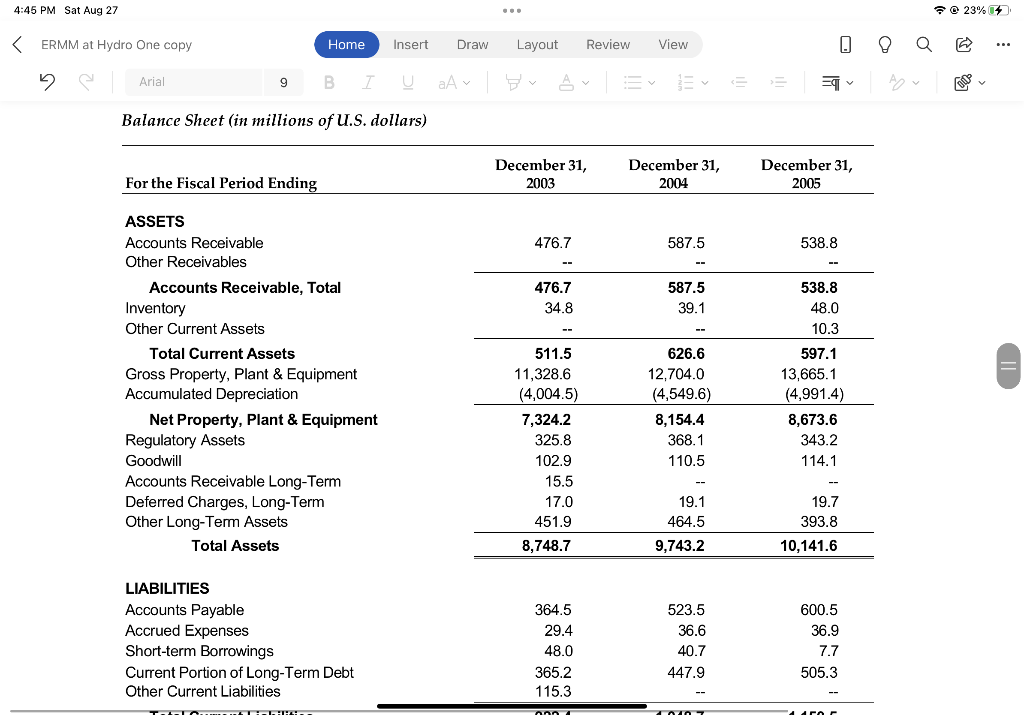Open the bulleted list style dropdown

[x=650, y=82]
